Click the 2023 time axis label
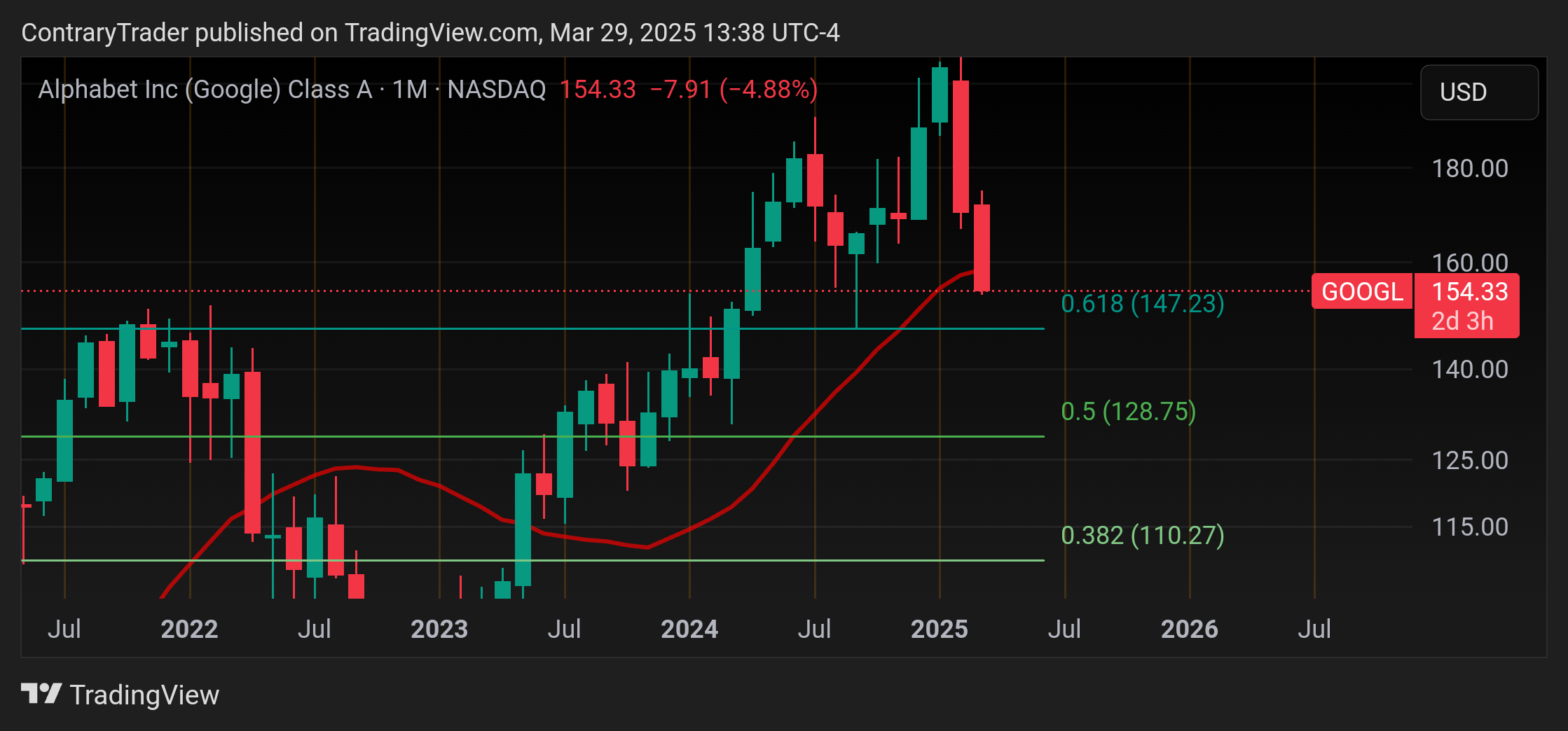 click(x=439, y=629)
